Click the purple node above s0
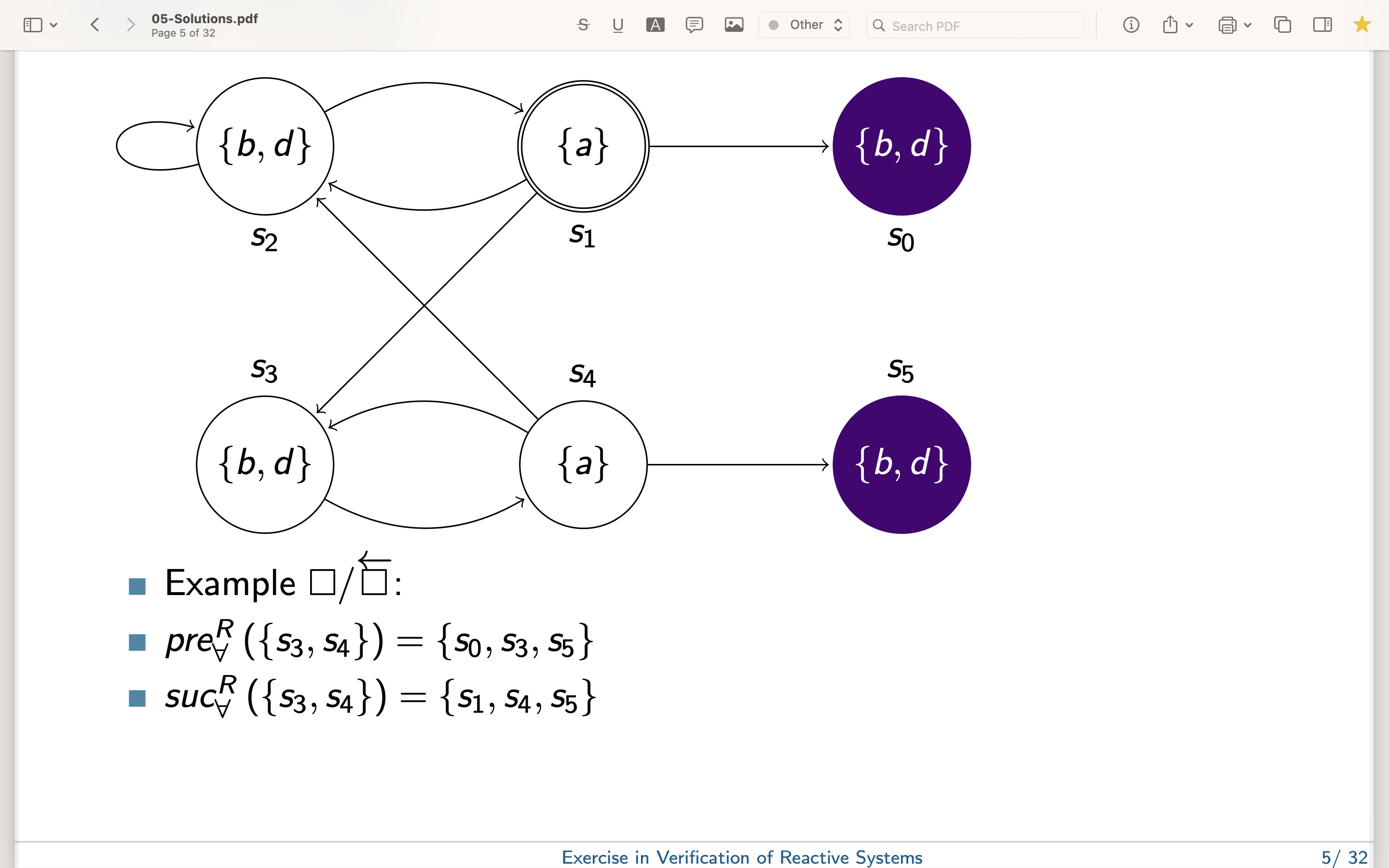 coord(902,147)
